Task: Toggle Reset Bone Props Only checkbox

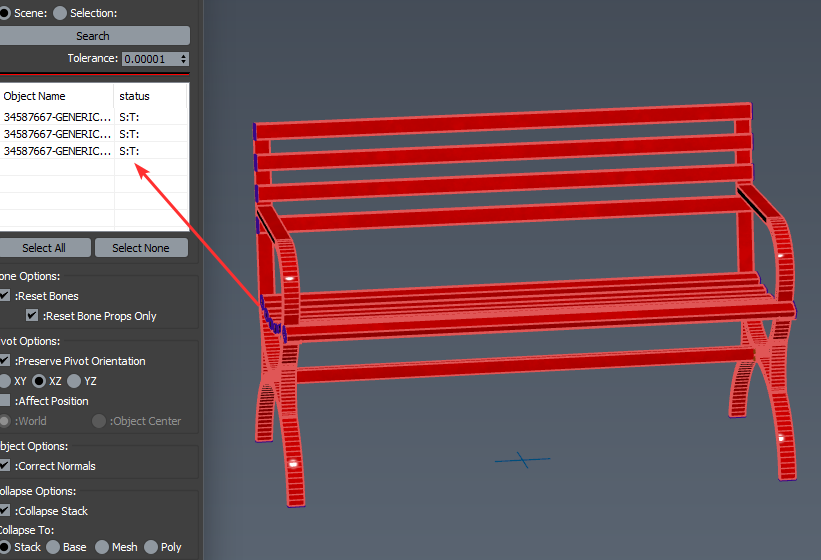Action: tap(32, 316)
